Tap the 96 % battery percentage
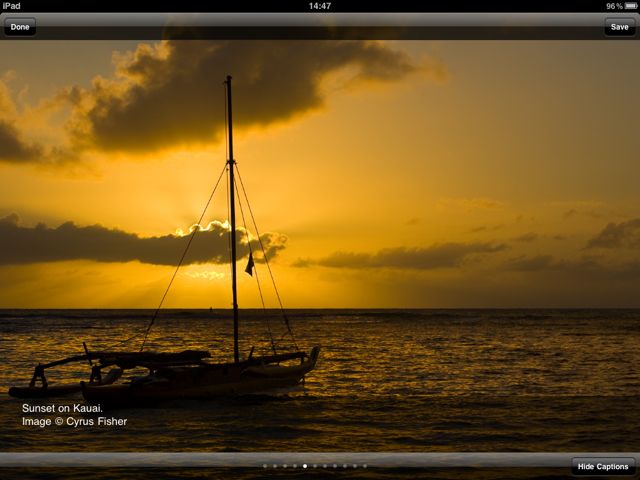 614,6
